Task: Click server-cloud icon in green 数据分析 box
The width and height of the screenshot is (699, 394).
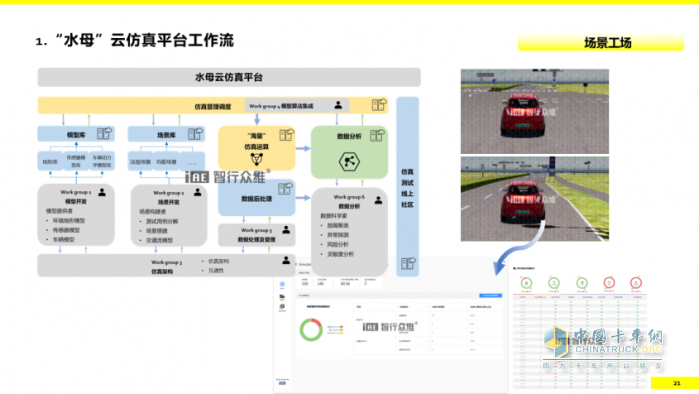Action: click(377, 135)
